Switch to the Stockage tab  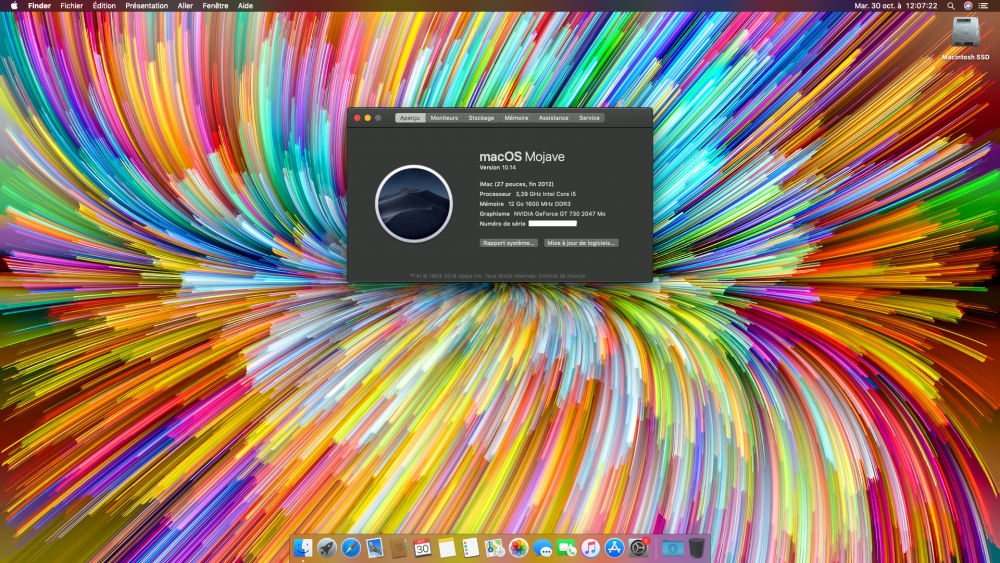pyautogui.click(x=481, y=118)
